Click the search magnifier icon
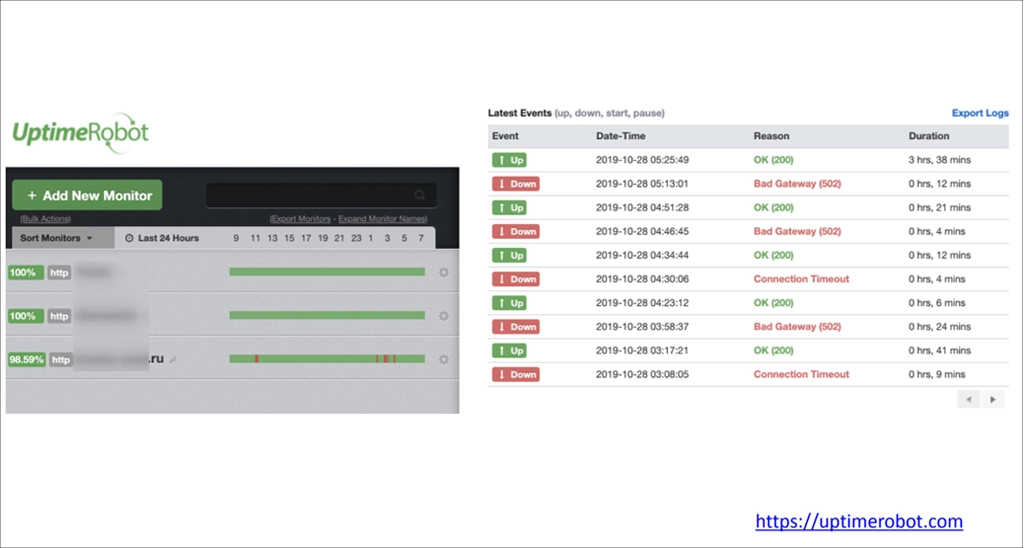Image resolution: width=1024 pixels, height=548 pixels. [x=420, y=195]
